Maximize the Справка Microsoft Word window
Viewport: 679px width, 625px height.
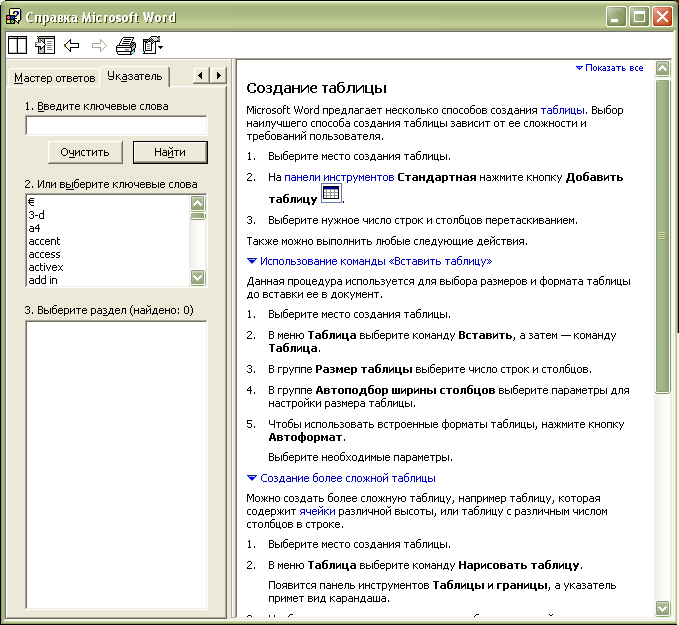point(639,17)
